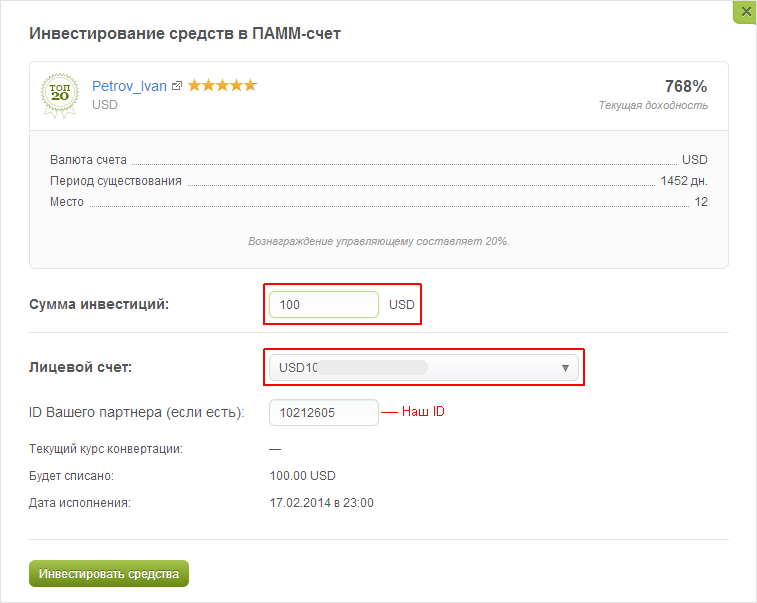
Task: Click the red Наш ID annotation
Action: point(423,411)
